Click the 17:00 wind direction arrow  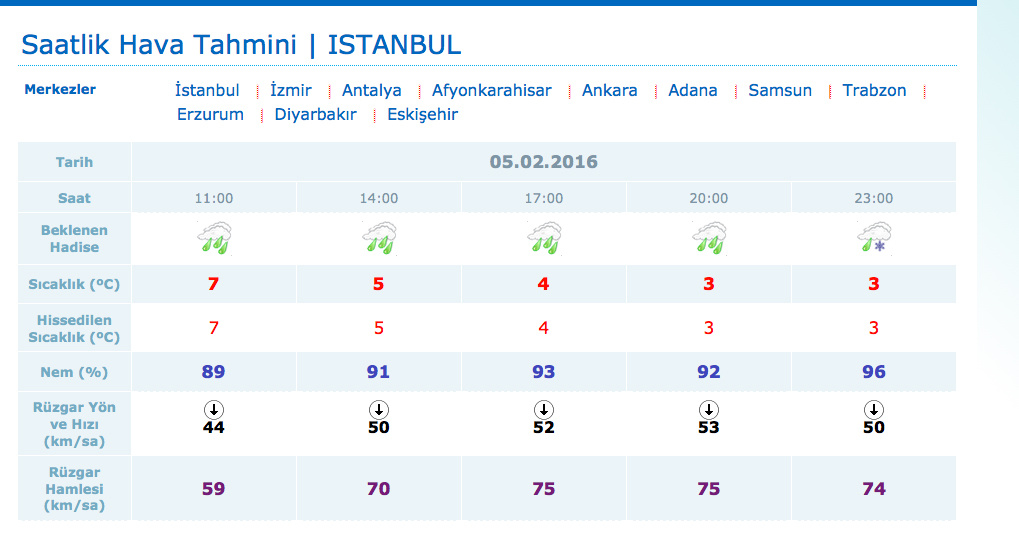pyautogui.click(x=543, y=409)
